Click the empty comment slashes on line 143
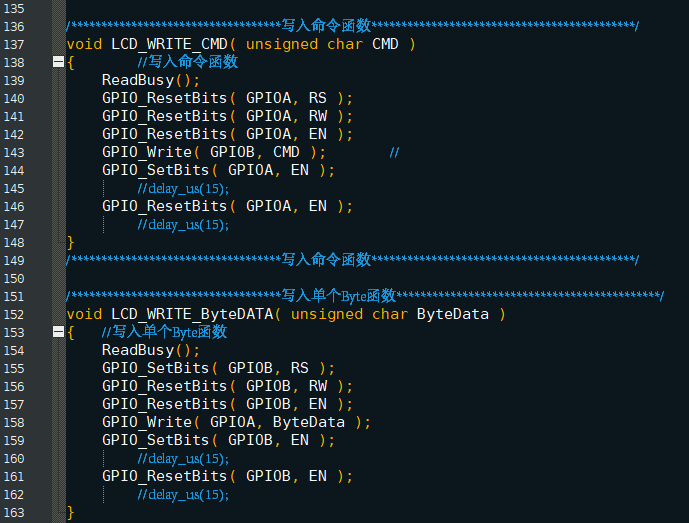The height and width of the screenshot is (523, 689). click(394, 153)
